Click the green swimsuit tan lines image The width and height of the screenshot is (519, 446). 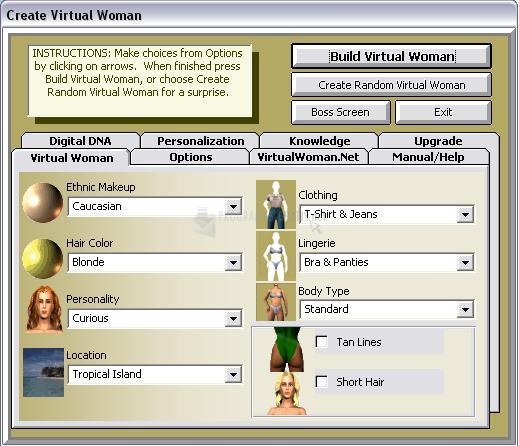pos(287,349)
